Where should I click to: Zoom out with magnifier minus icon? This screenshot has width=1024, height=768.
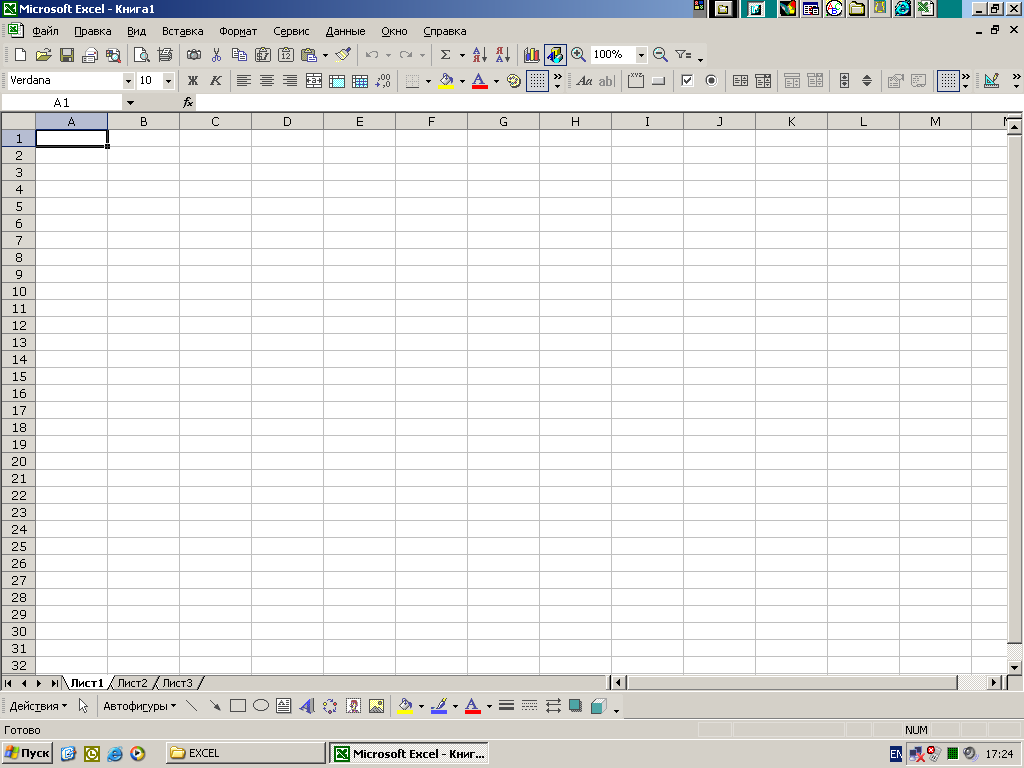click(660, 55)
